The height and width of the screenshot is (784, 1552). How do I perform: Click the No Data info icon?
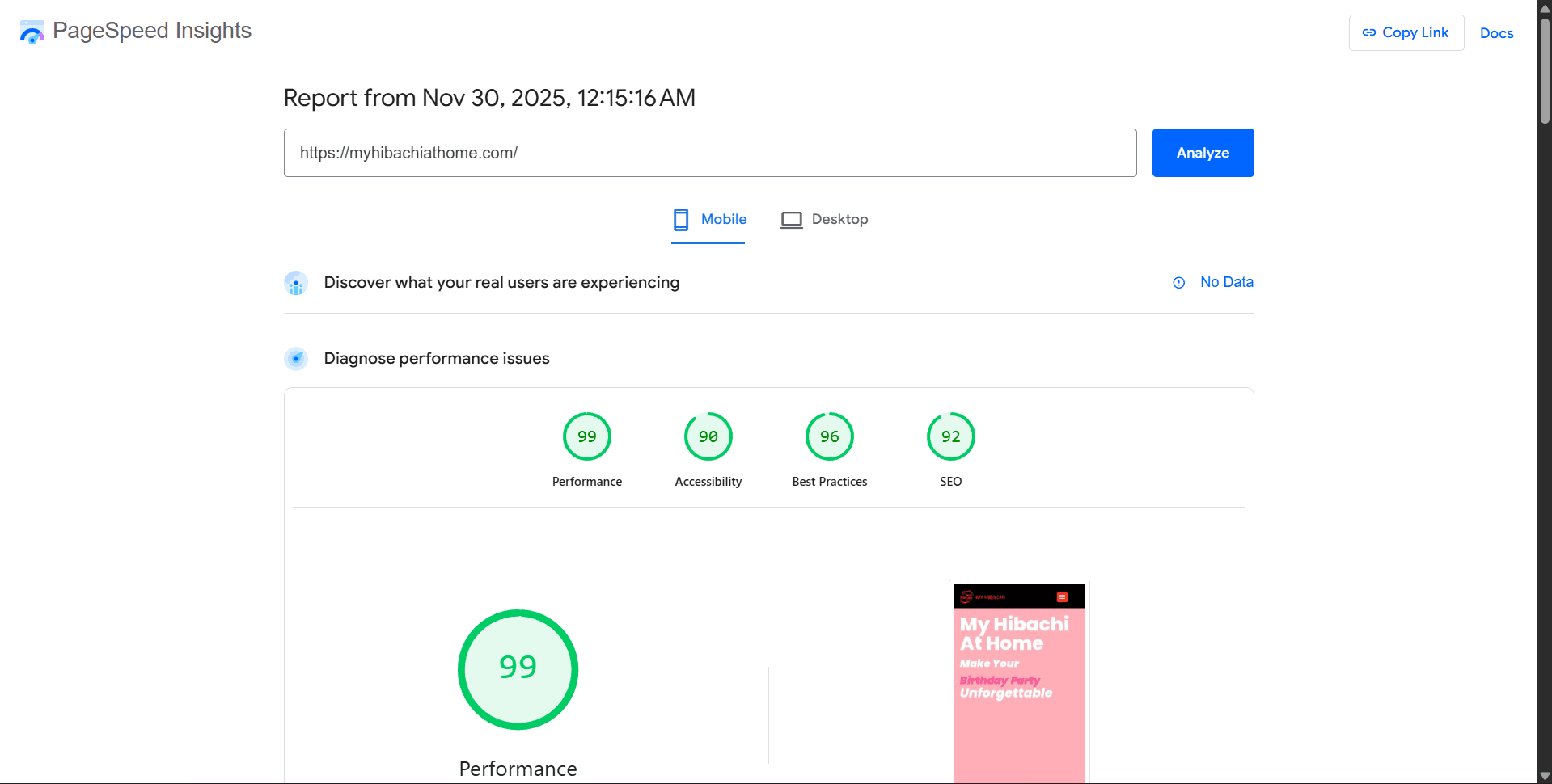[1178, 283]
